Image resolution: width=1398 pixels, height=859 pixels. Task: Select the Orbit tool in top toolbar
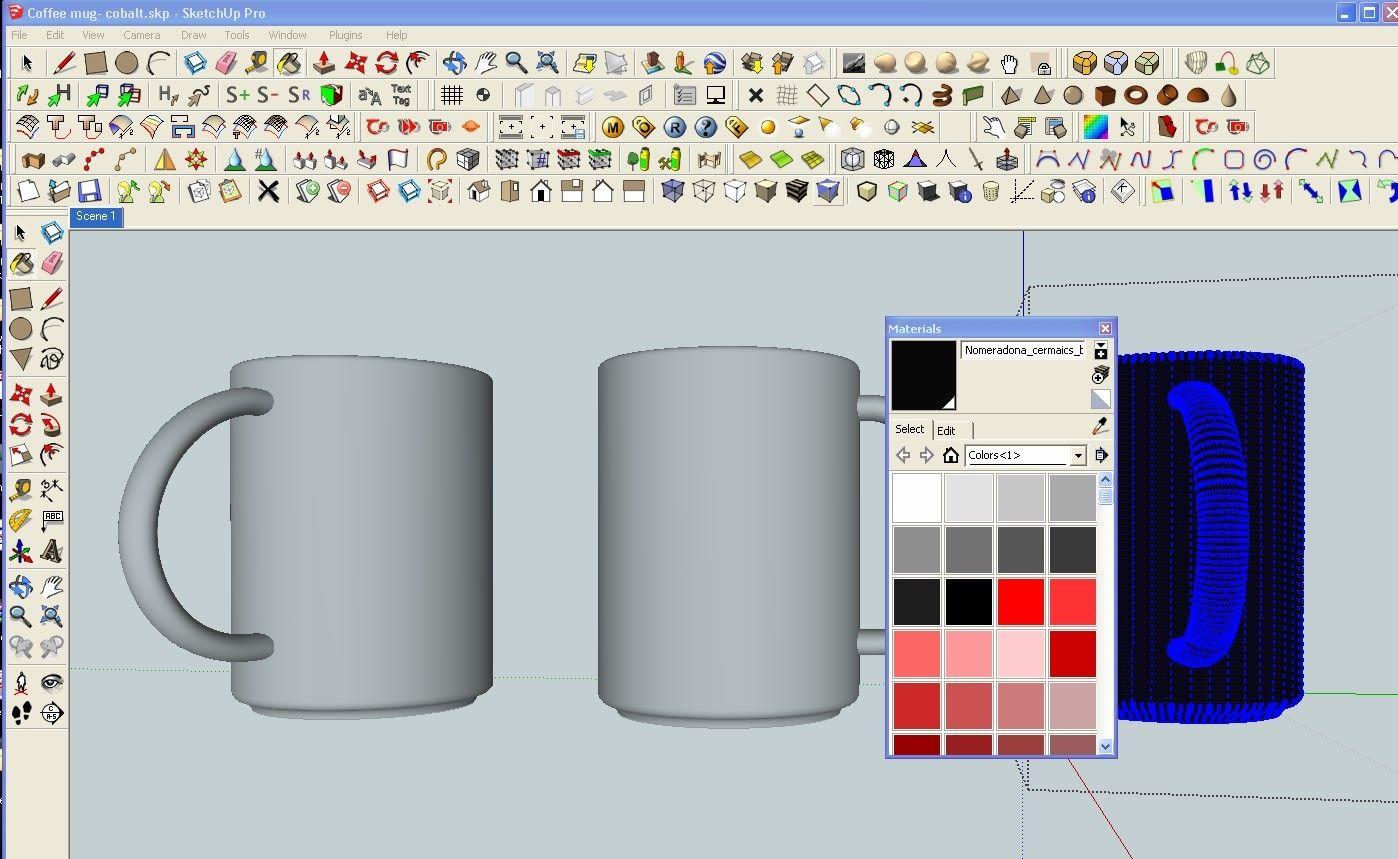click(x=454, y=63)
